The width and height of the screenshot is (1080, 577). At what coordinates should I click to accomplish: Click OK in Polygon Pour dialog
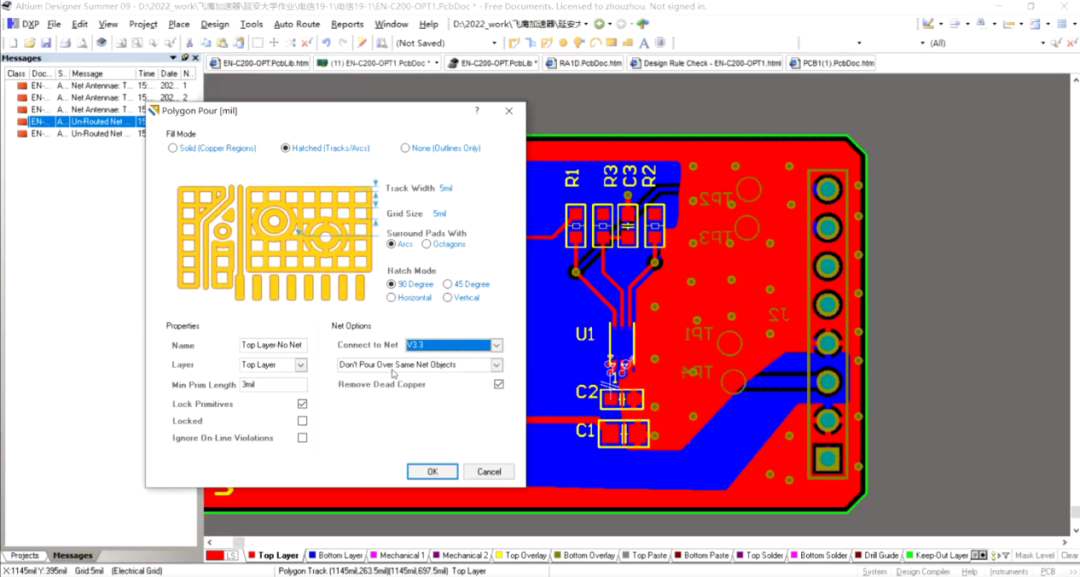click(x=433, y=472)
